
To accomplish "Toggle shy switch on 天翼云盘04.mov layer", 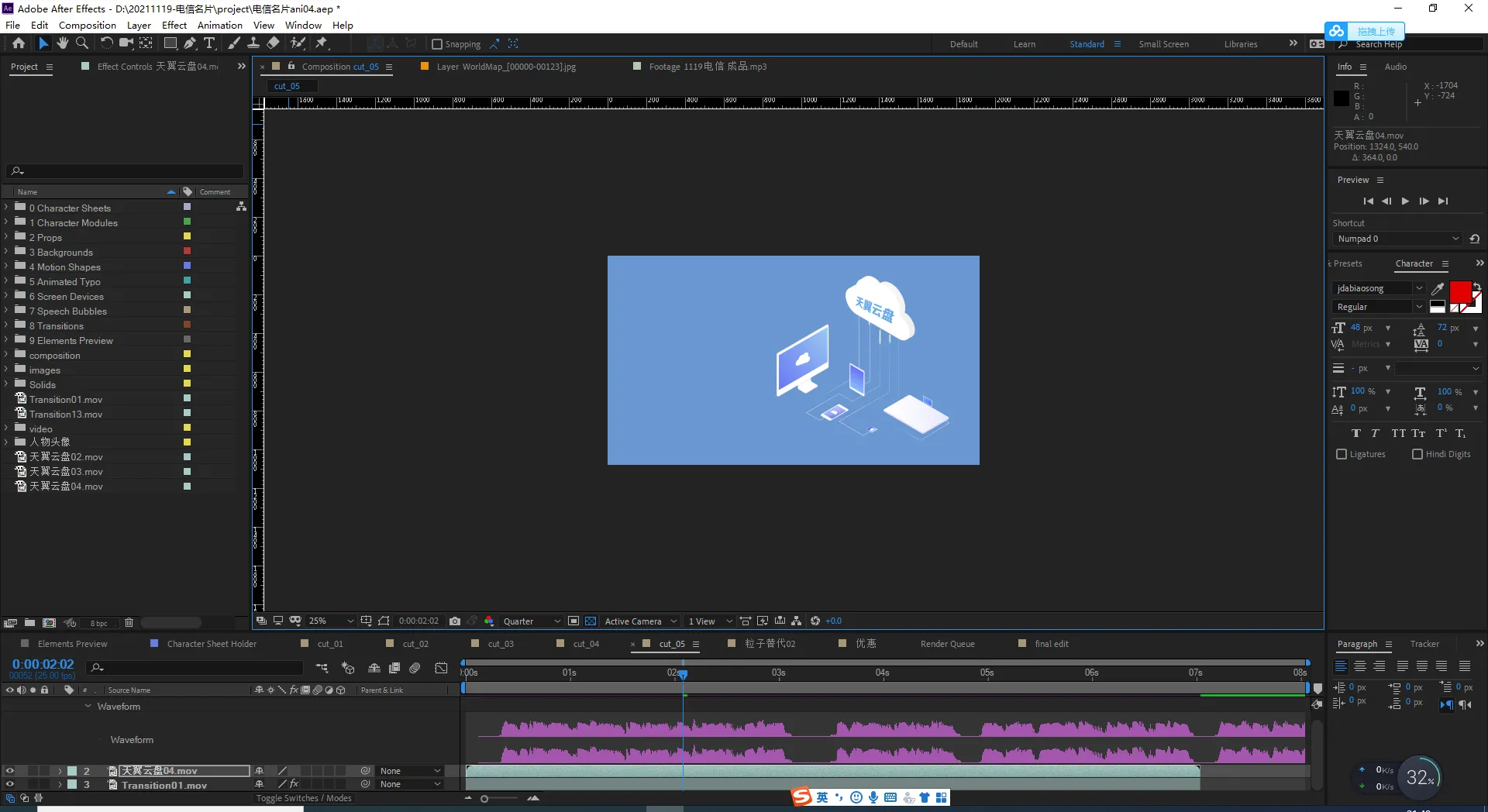I will click(x=260, y=771).
